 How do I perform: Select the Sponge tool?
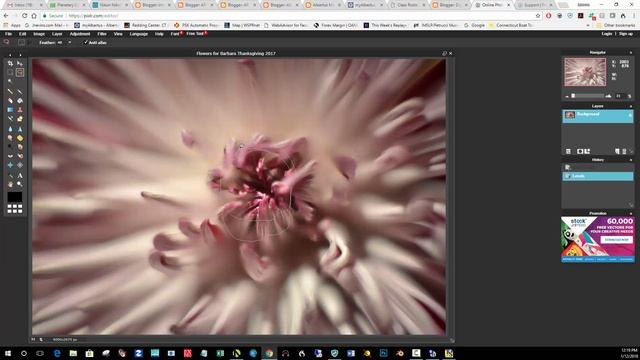click(x=20, y=138)
